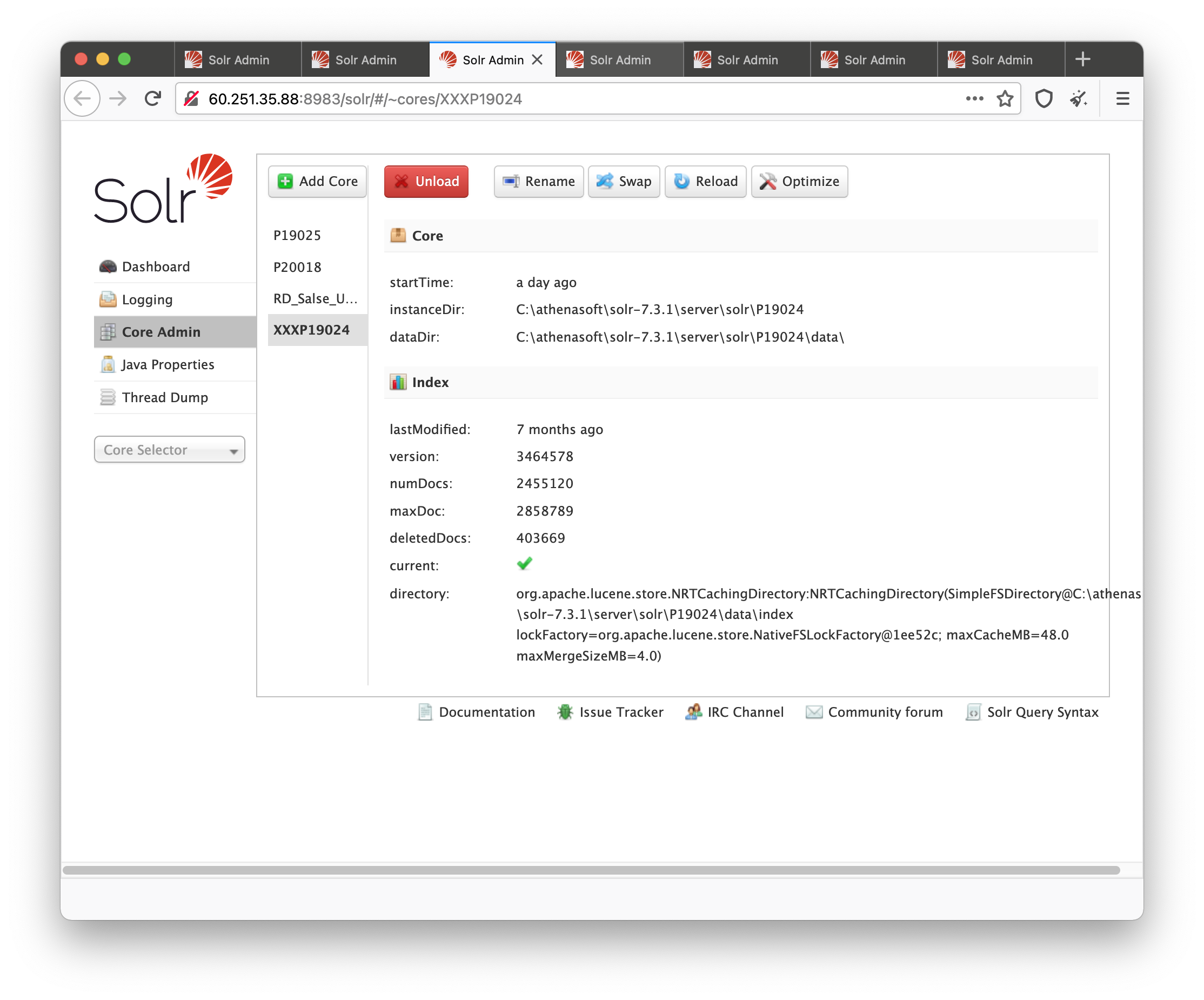Screen dimensions: 1204x1000
Task: Click the startTime value 'a day ago'
Action: pyautogui.click(x=546, y=282)
